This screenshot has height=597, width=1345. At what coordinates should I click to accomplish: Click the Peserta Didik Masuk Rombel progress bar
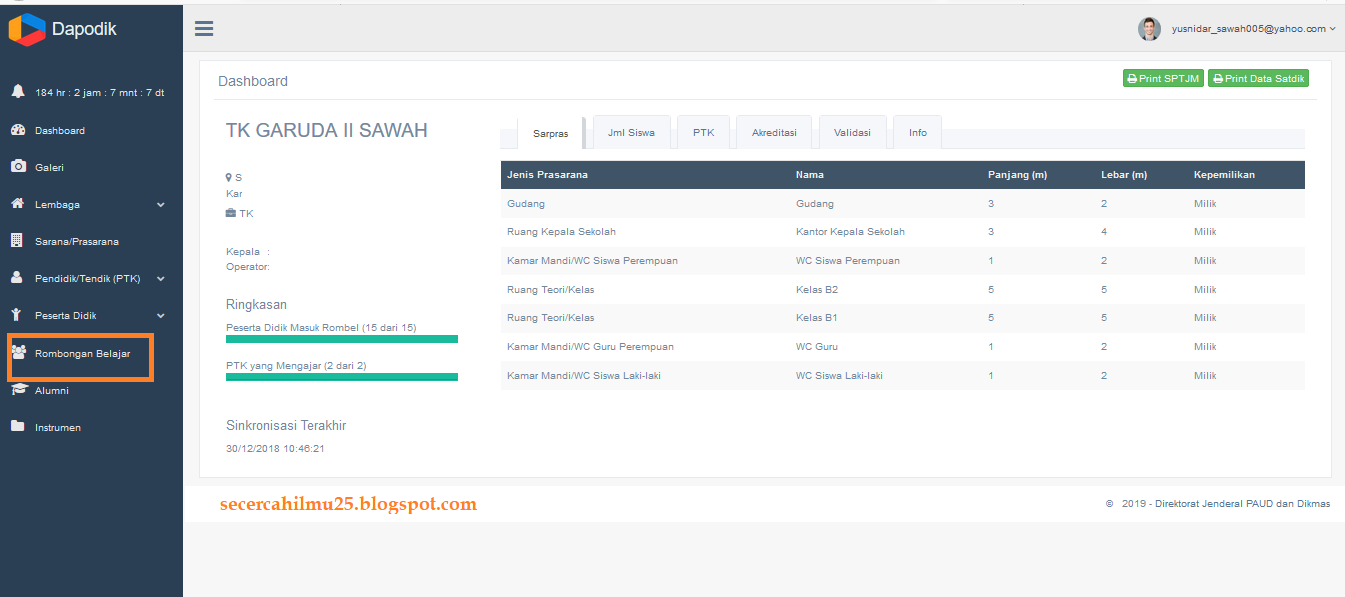pyautogui.click(x=342, y=339)
